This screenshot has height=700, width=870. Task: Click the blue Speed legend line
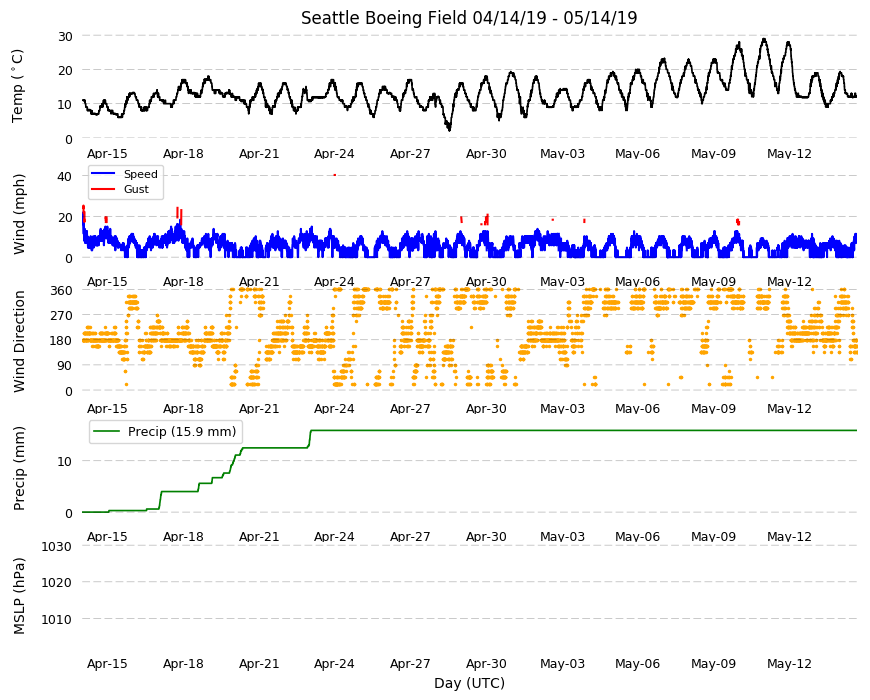103,174
